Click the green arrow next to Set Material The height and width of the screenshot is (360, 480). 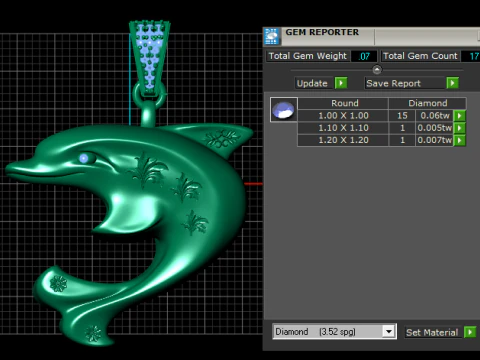[x=470, y=332]
